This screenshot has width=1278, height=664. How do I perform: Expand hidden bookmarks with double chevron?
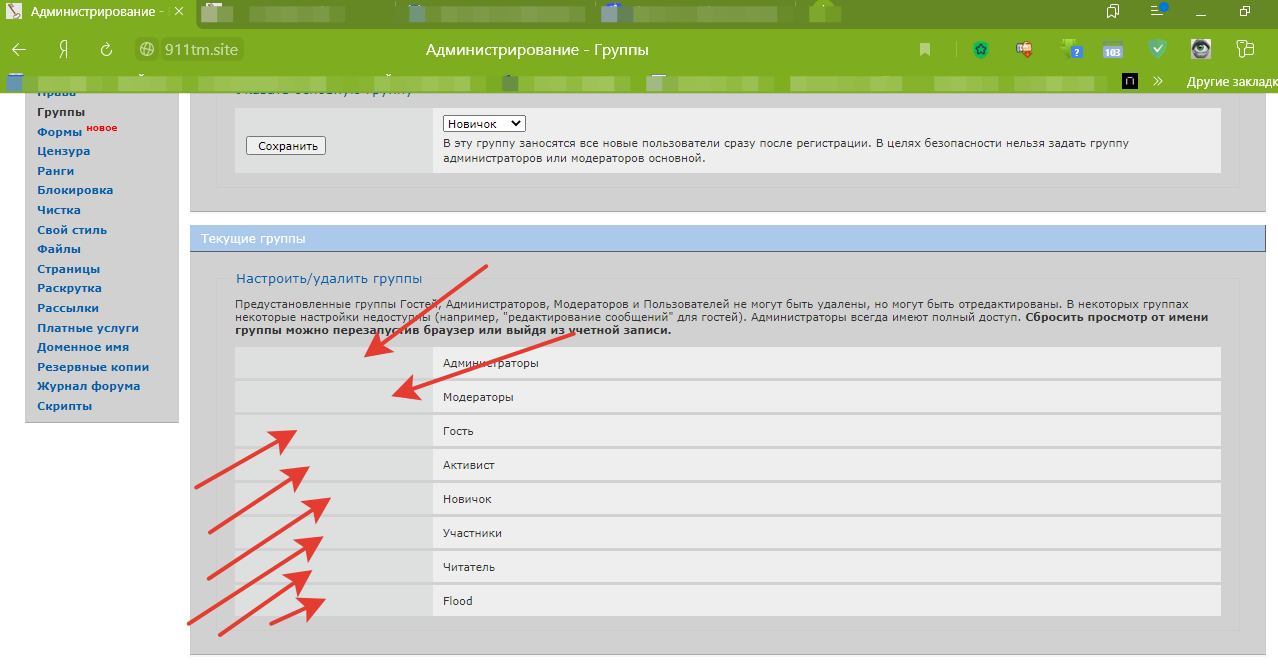click(x=1159, y=81)
